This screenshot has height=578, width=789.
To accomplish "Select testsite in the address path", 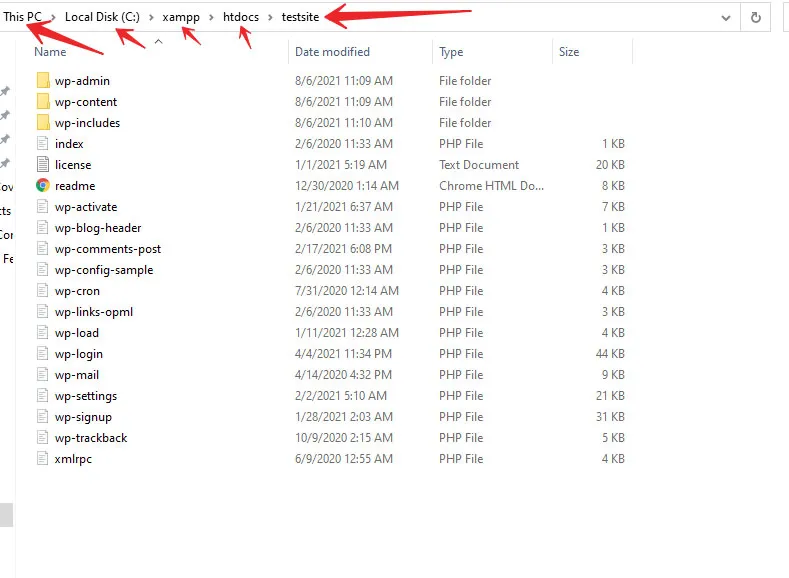I will 300,17.
